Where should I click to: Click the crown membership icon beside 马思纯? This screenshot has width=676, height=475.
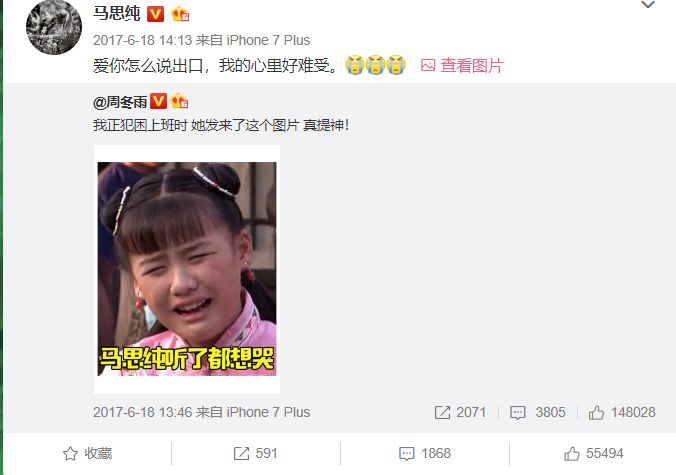[x=180, y=14]
